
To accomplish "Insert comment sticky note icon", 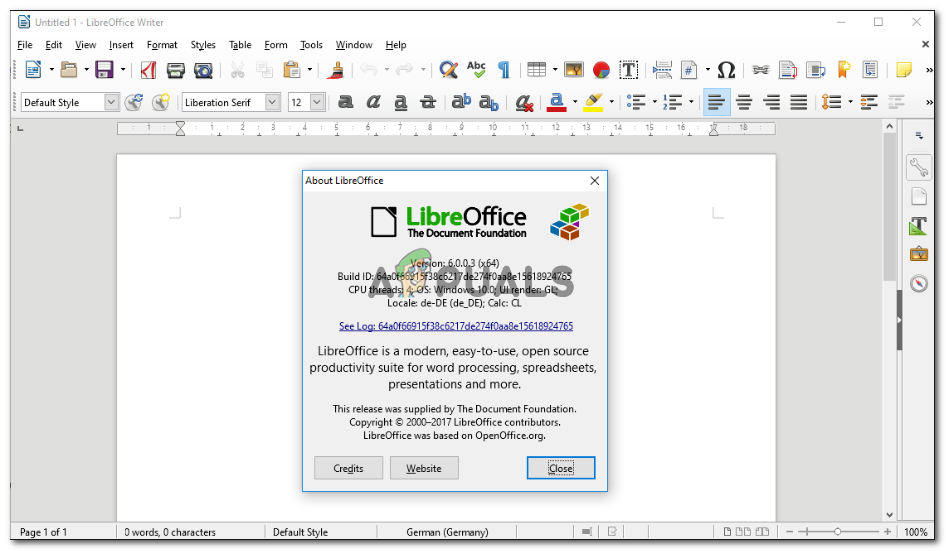I will point(904,70).
